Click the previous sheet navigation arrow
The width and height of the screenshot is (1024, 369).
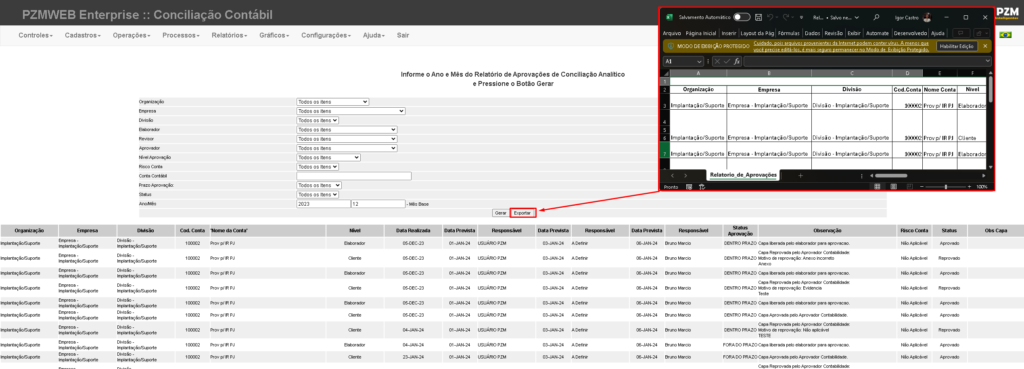coord(672,176)
